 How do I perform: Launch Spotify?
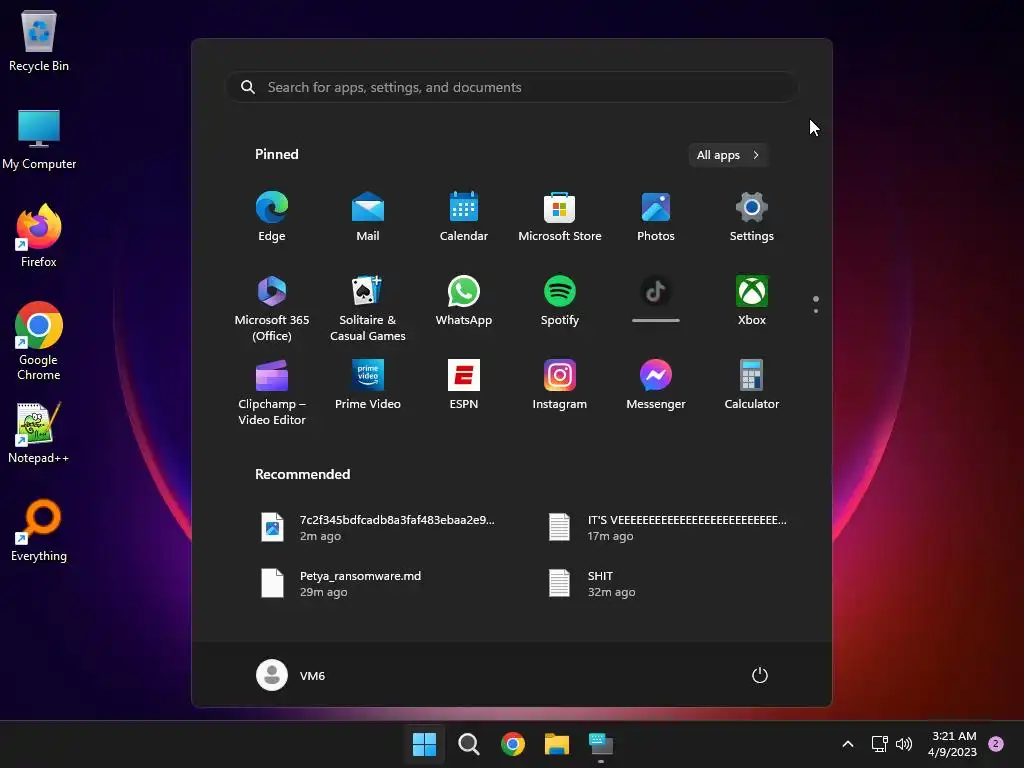(x=560, y=302)
